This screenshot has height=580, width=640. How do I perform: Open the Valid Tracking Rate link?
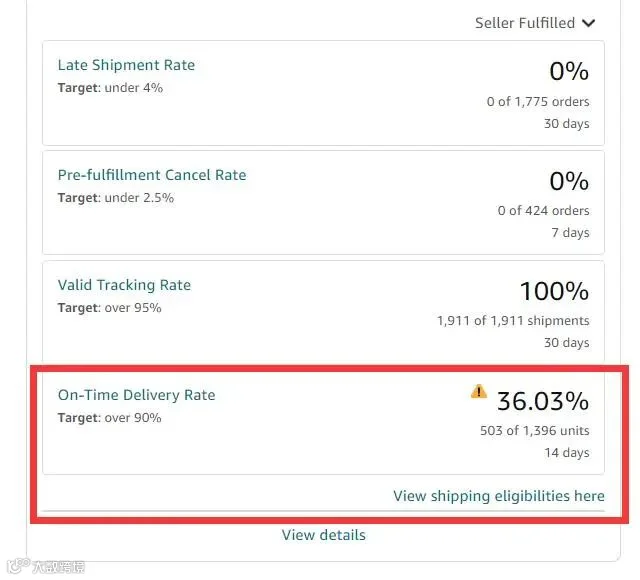(124, 285)
